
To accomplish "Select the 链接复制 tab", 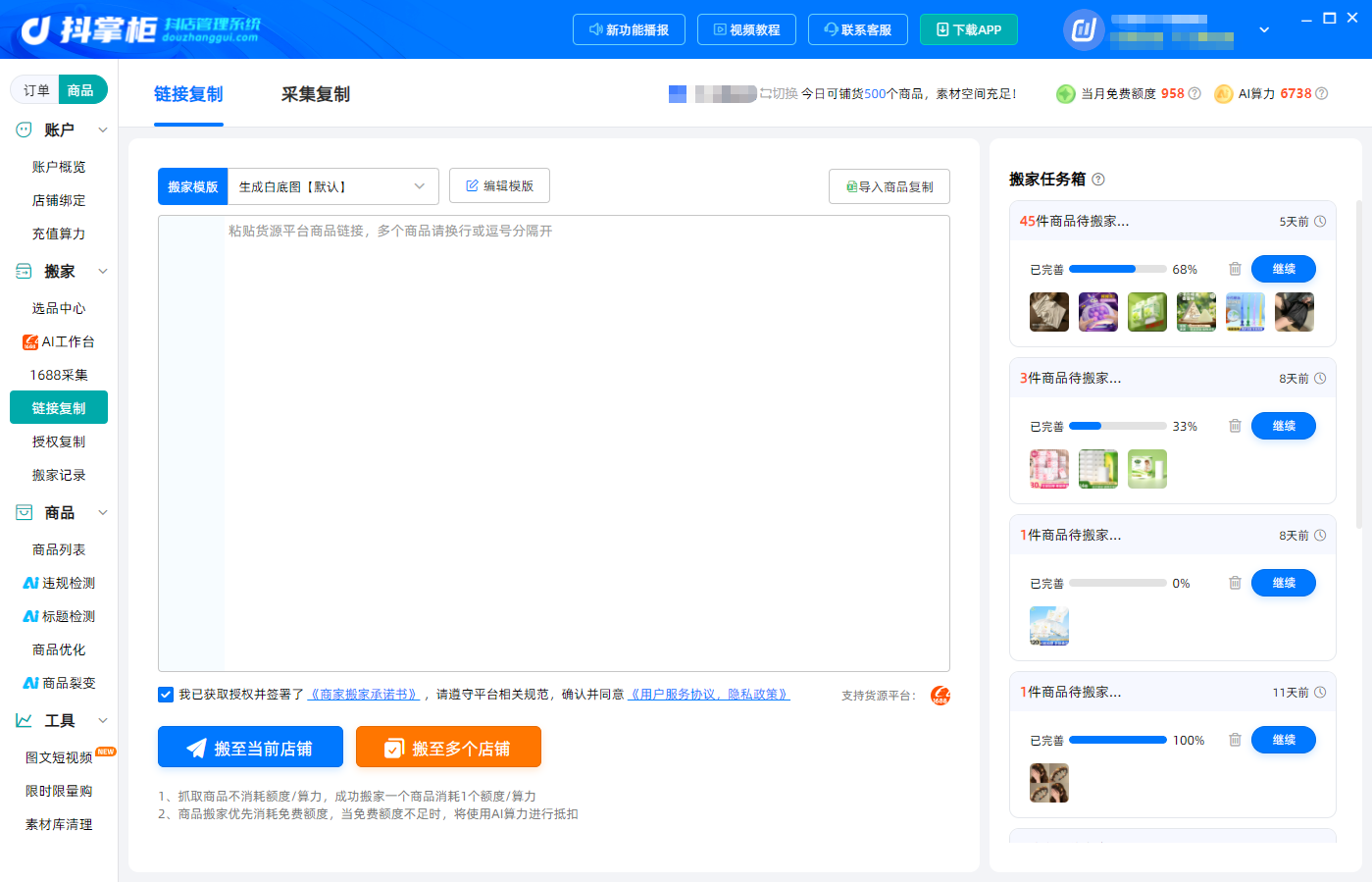I will pos(188,94).
